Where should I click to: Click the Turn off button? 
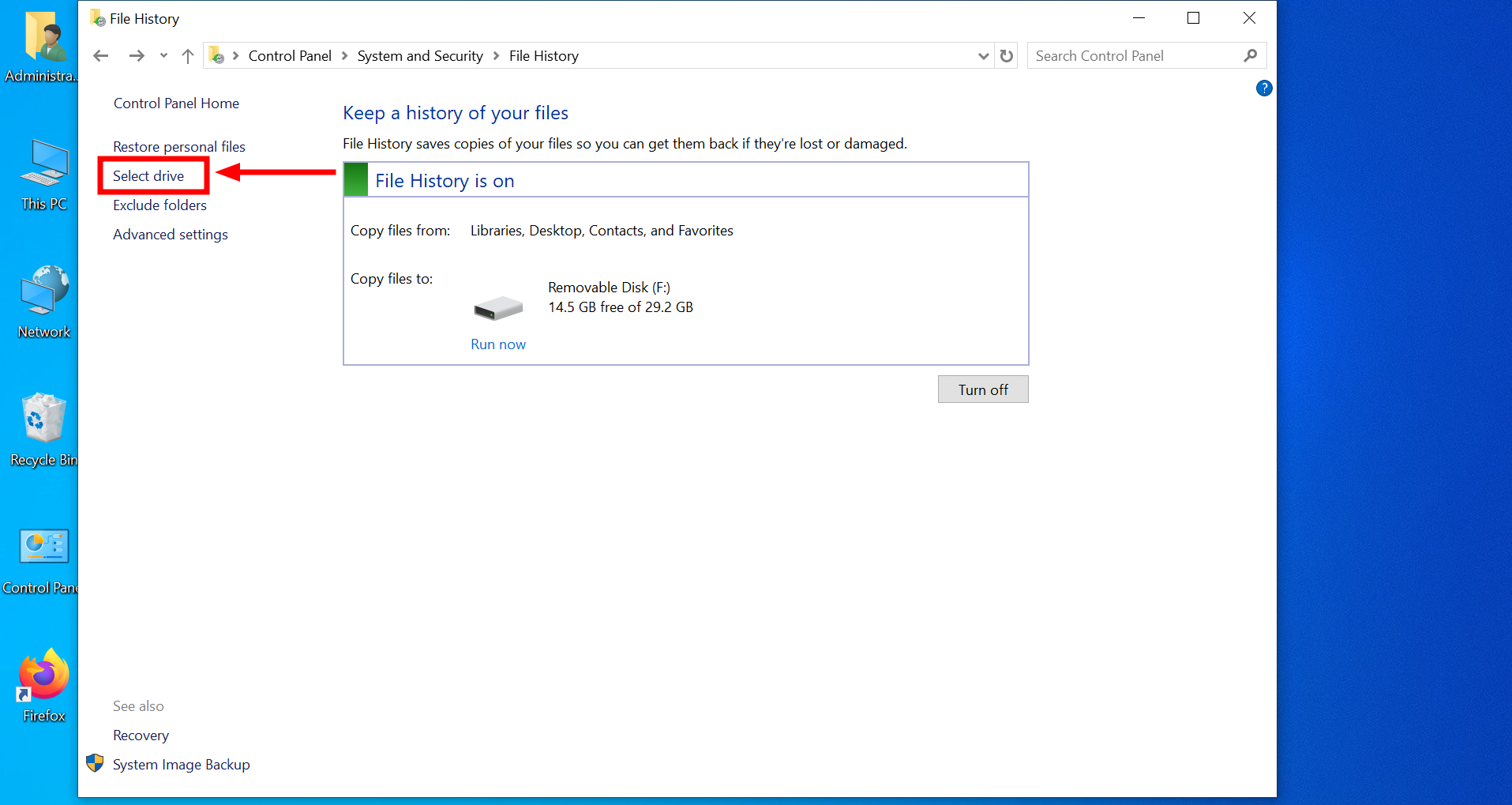[983, 389]
